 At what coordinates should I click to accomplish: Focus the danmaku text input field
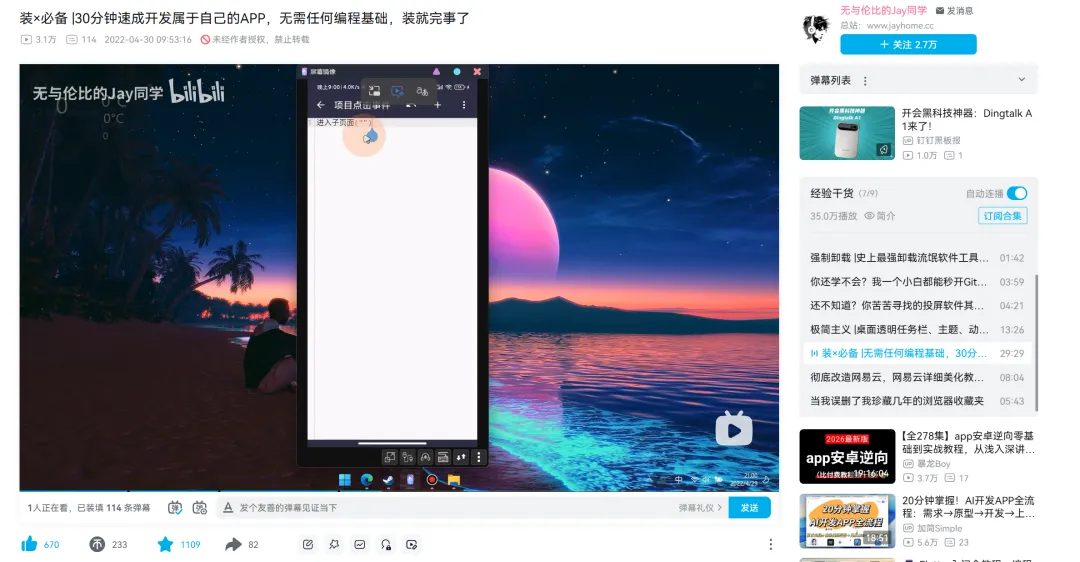point(455,508)
